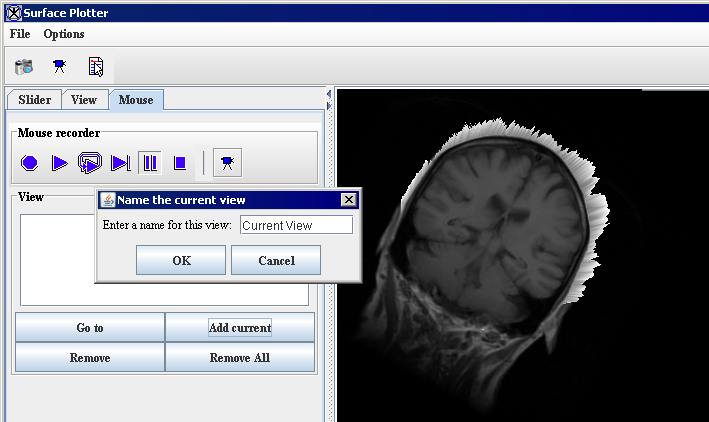Screen dimensions: 709x422
Task: Switch to the View tab
Action: click(84, 100)
